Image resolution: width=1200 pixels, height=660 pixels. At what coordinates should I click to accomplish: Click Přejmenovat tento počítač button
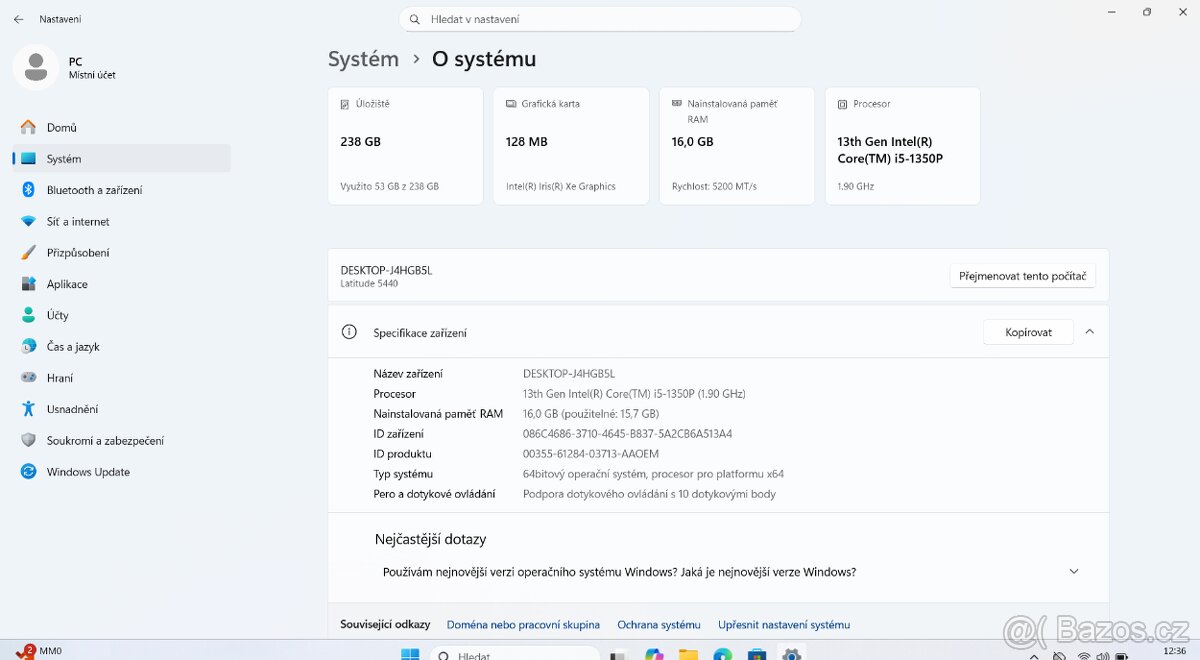pos(1022,275)
